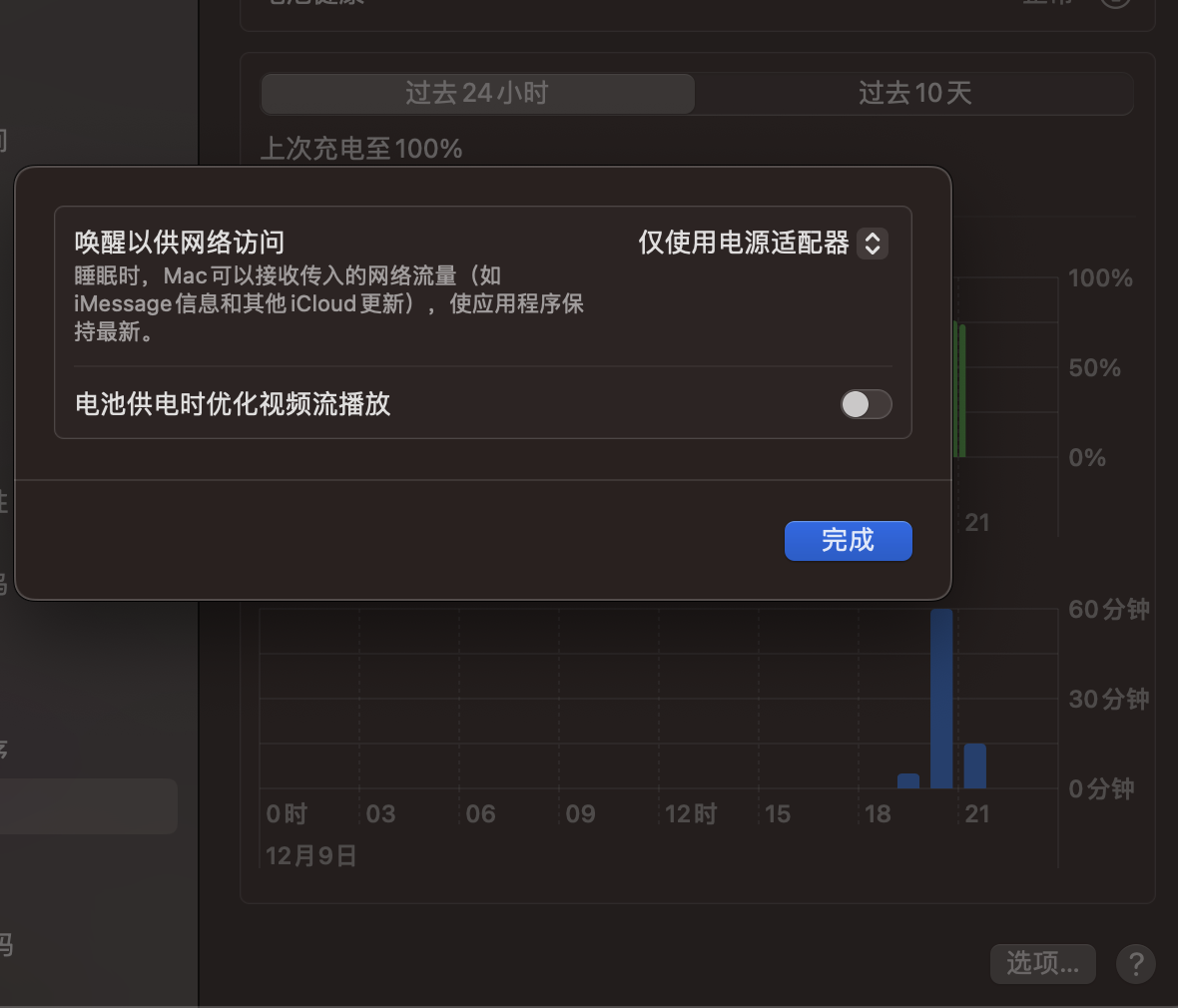Click the 100% battery axis label
The image size is (1178, 1008).
1100,278
